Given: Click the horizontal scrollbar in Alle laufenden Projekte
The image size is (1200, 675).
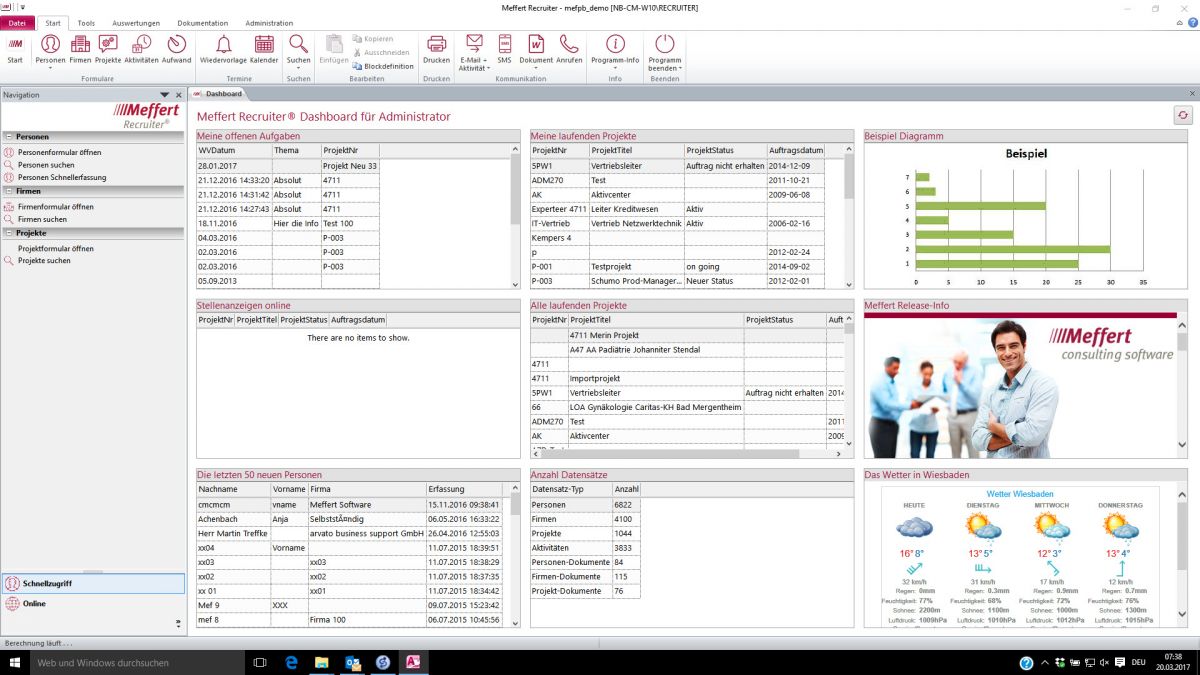Looking at the screenshot, I should pyautogui.click(x=687, y=453).
